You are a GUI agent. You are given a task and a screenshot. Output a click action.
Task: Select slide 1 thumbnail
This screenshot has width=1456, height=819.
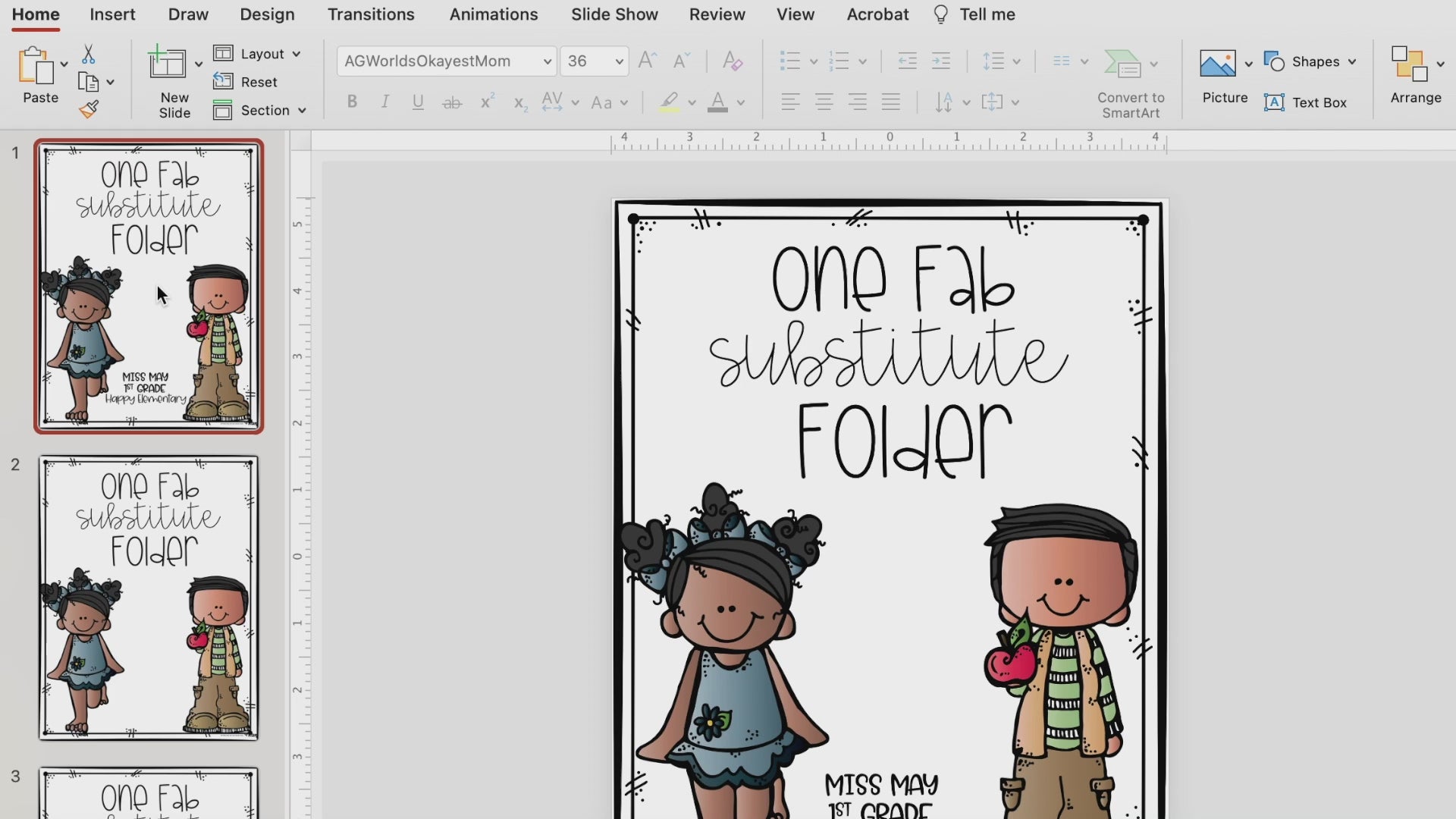[x=149, y=286]
